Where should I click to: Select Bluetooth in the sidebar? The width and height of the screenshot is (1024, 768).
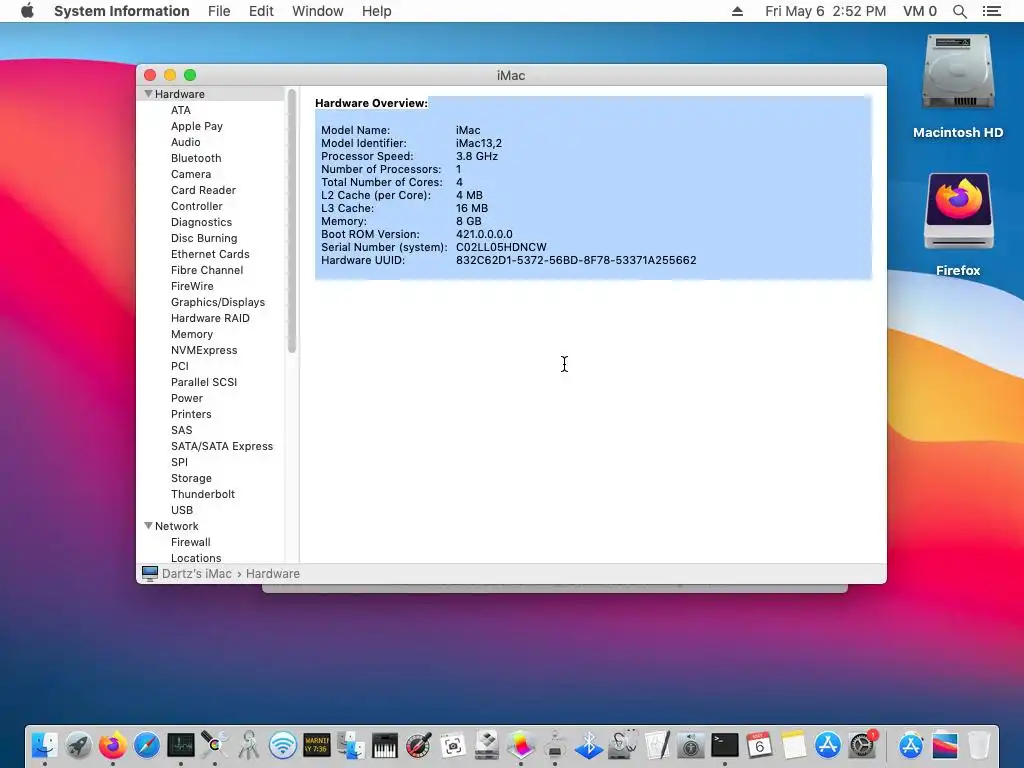pyautogui.click(x=196, y=158)
